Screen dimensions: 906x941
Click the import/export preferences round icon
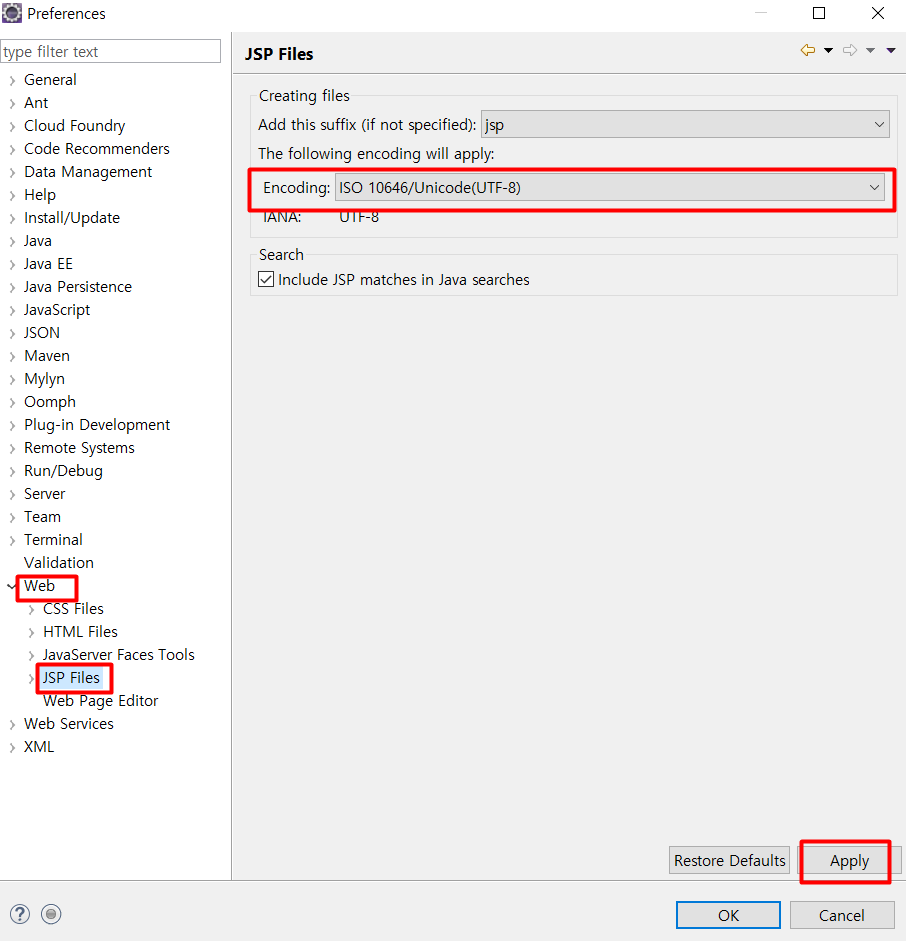click(51, 914)
